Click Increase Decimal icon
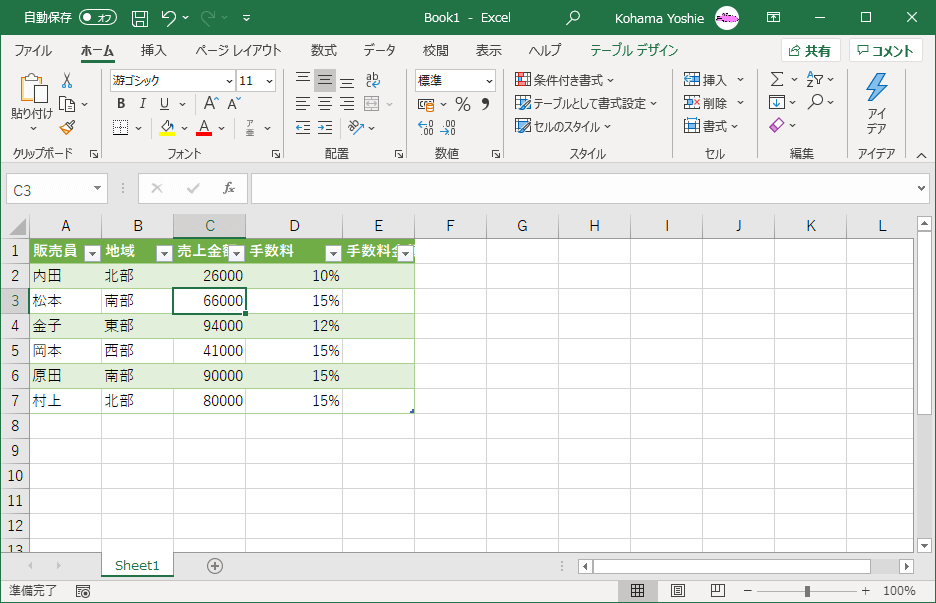 (x=426, y=127)
